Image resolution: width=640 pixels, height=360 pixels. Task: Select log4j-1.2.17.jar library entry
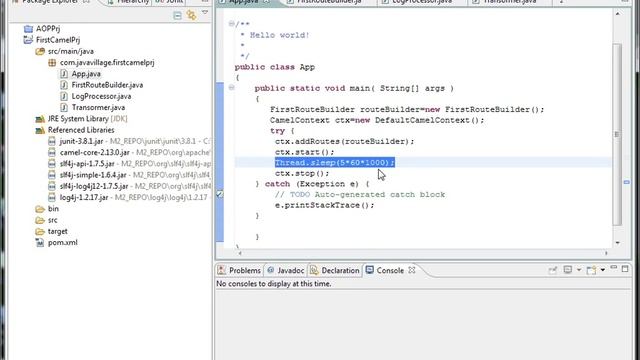84,197
